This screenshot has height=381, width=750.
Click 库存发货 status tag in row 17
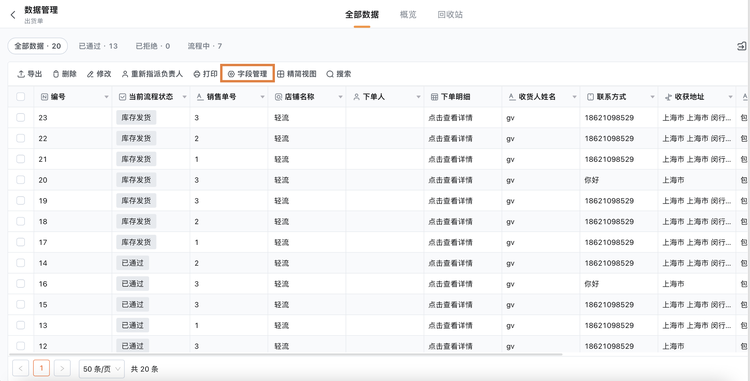coord(136,242)
